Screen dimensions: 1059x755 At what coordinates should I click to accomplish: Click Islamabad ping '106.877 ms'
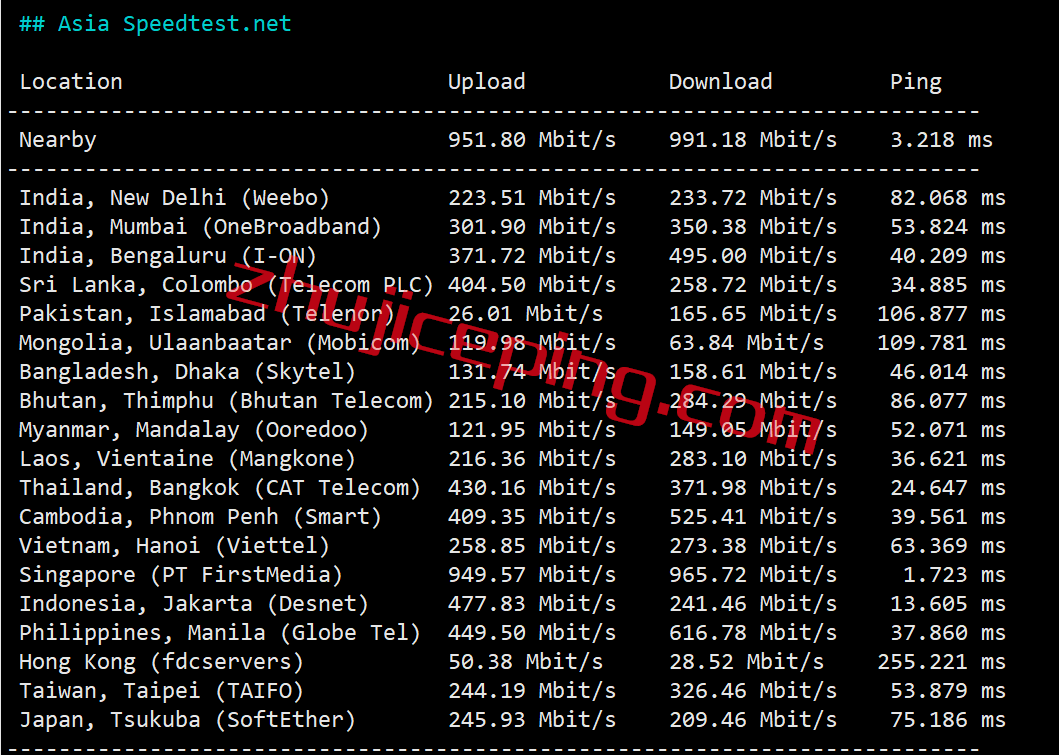tap(941, 314)
